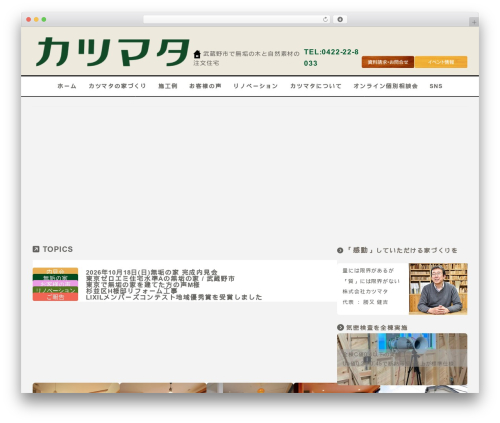
Task: Click 量には限界があるが text line
Action: pos(368,270)
